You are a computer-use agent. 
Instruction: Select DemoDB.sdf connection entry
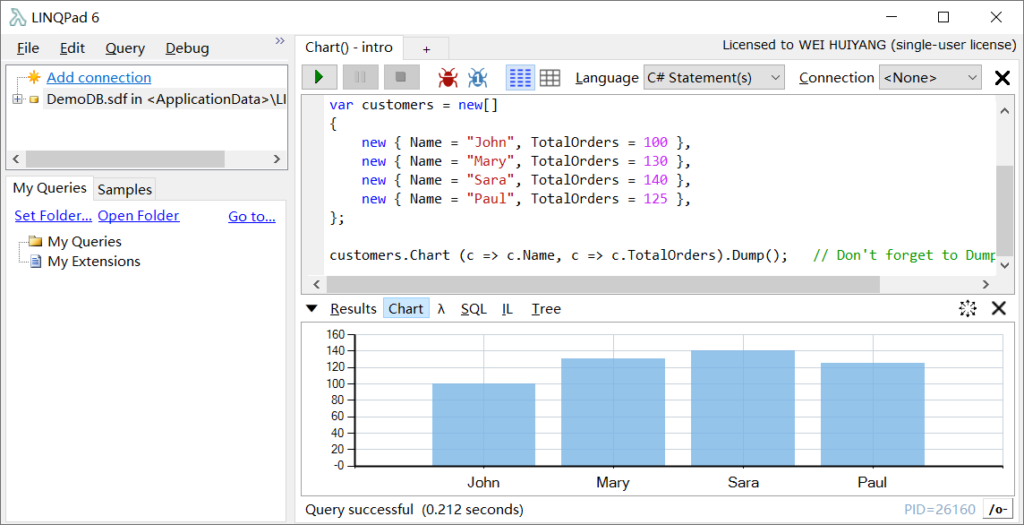point(166,99)
